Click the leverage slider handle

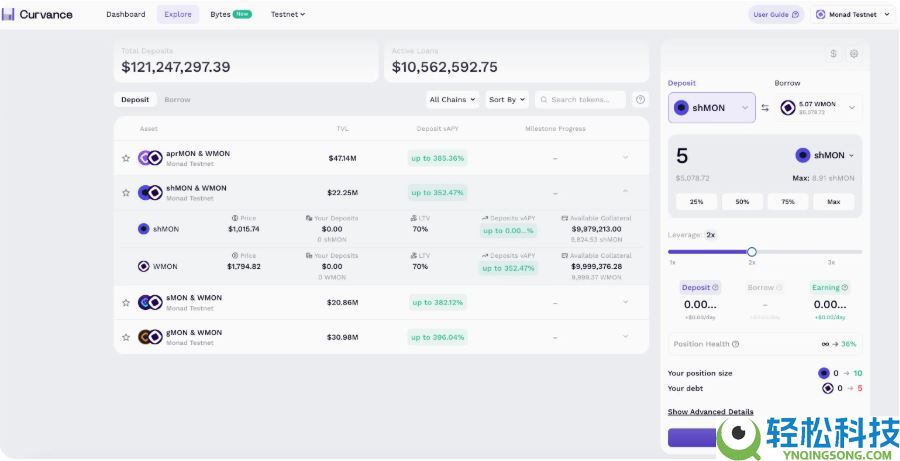click(x=752, y=252)
